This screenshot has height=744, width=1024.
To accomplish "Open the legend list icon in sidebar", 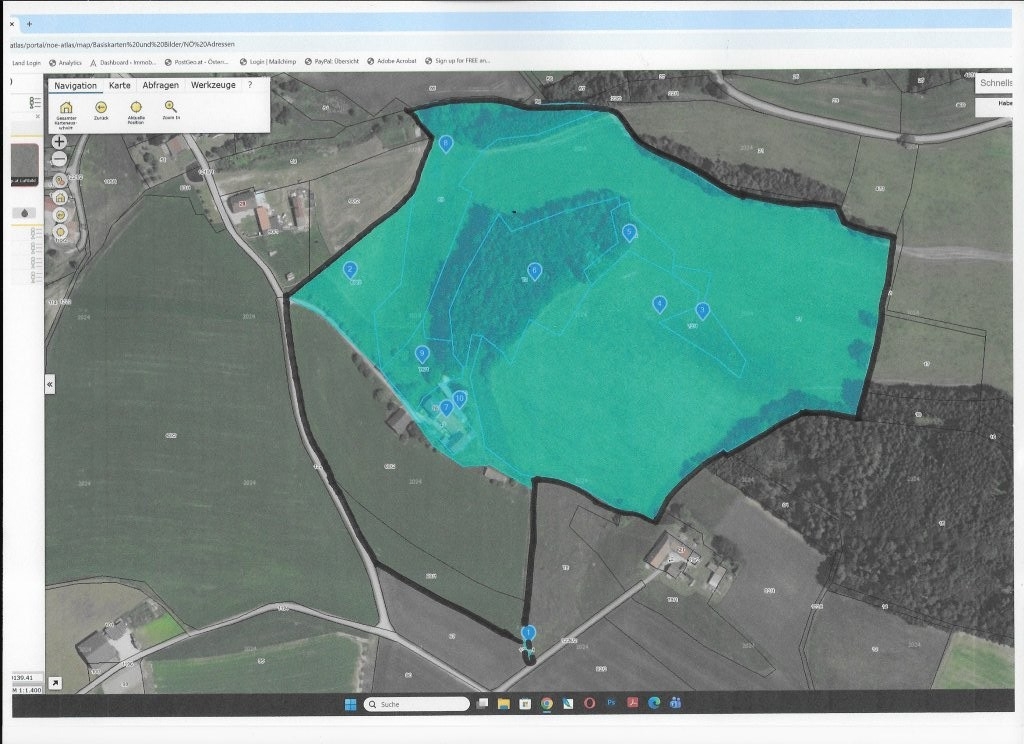I will pos(35,103).
